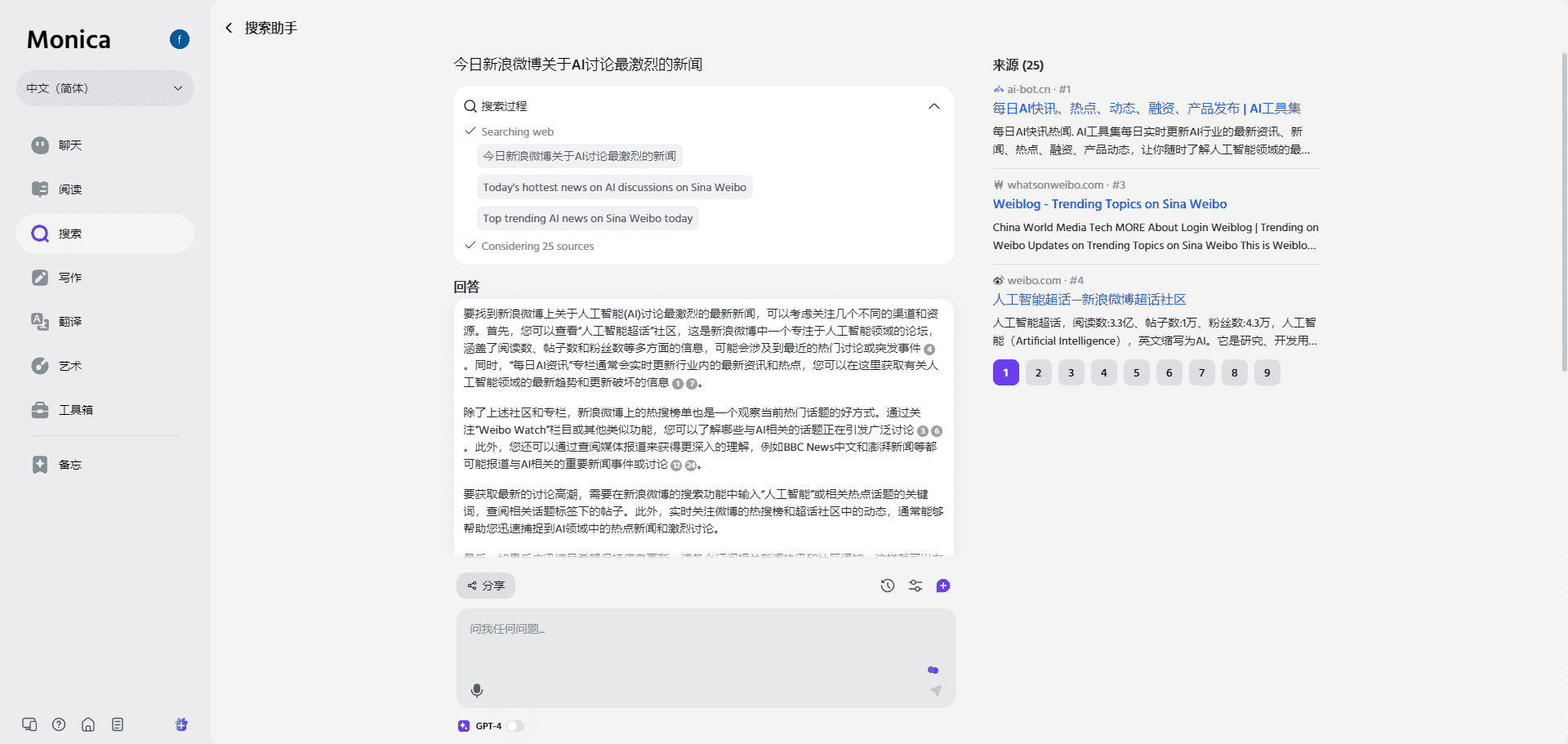Screen dimensions: 1568x744
Task: Open the 聊天 chat section
Action: (x=105, y=145)
